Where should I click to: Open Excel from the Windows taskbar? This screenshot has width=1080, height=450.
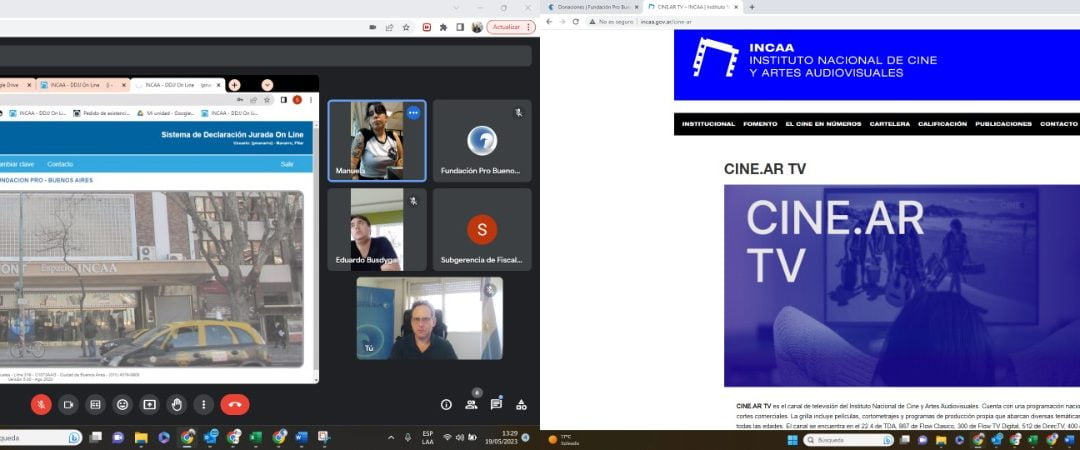pyautogui.click(x=256, y=437)
